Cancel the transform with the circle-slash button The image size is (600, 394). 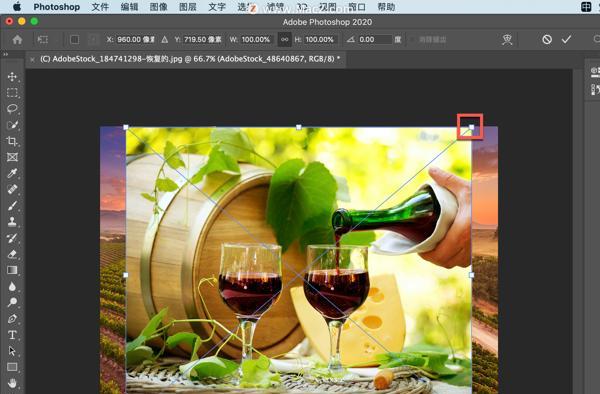[x=547, y=39]
